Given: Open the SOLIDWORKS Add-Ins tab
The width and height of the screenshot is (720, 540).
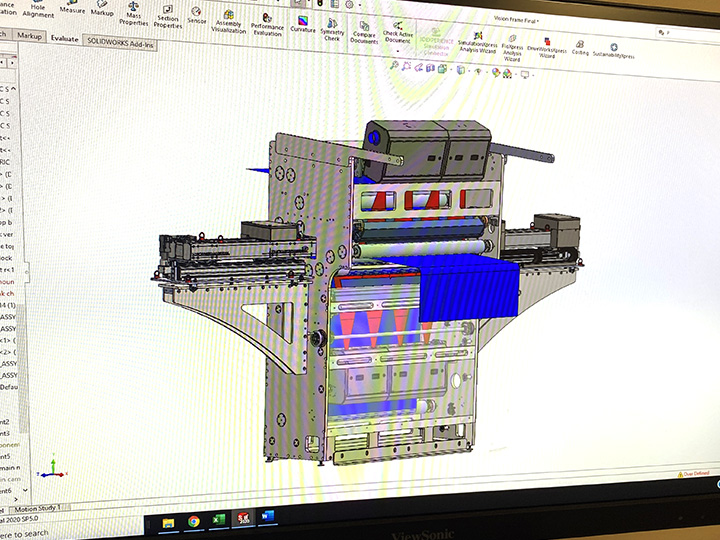Looking at the screenshot, I should 120,42.
